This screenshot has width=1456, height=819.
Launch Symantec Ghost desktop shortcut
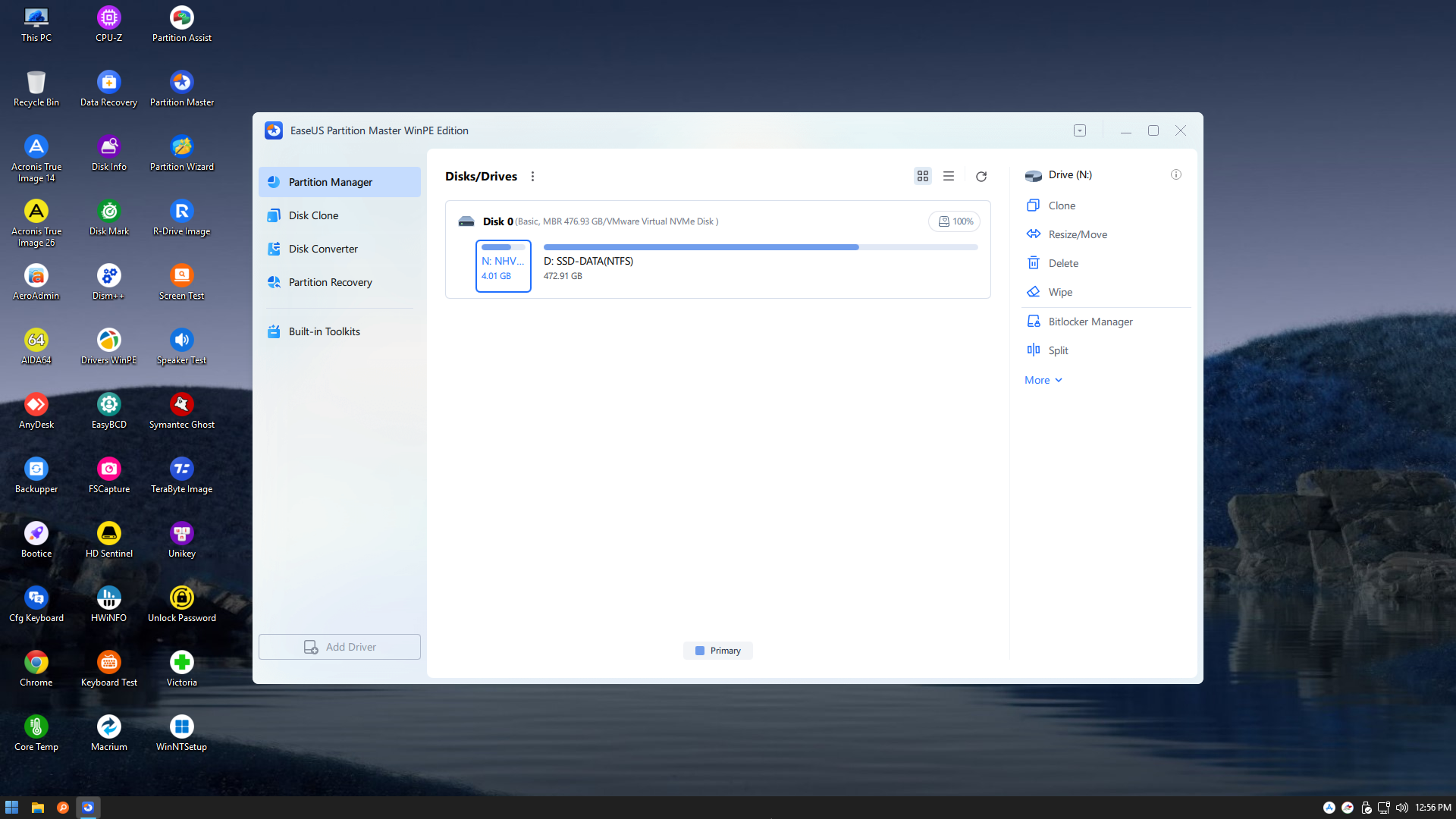(x=181, y=411)
